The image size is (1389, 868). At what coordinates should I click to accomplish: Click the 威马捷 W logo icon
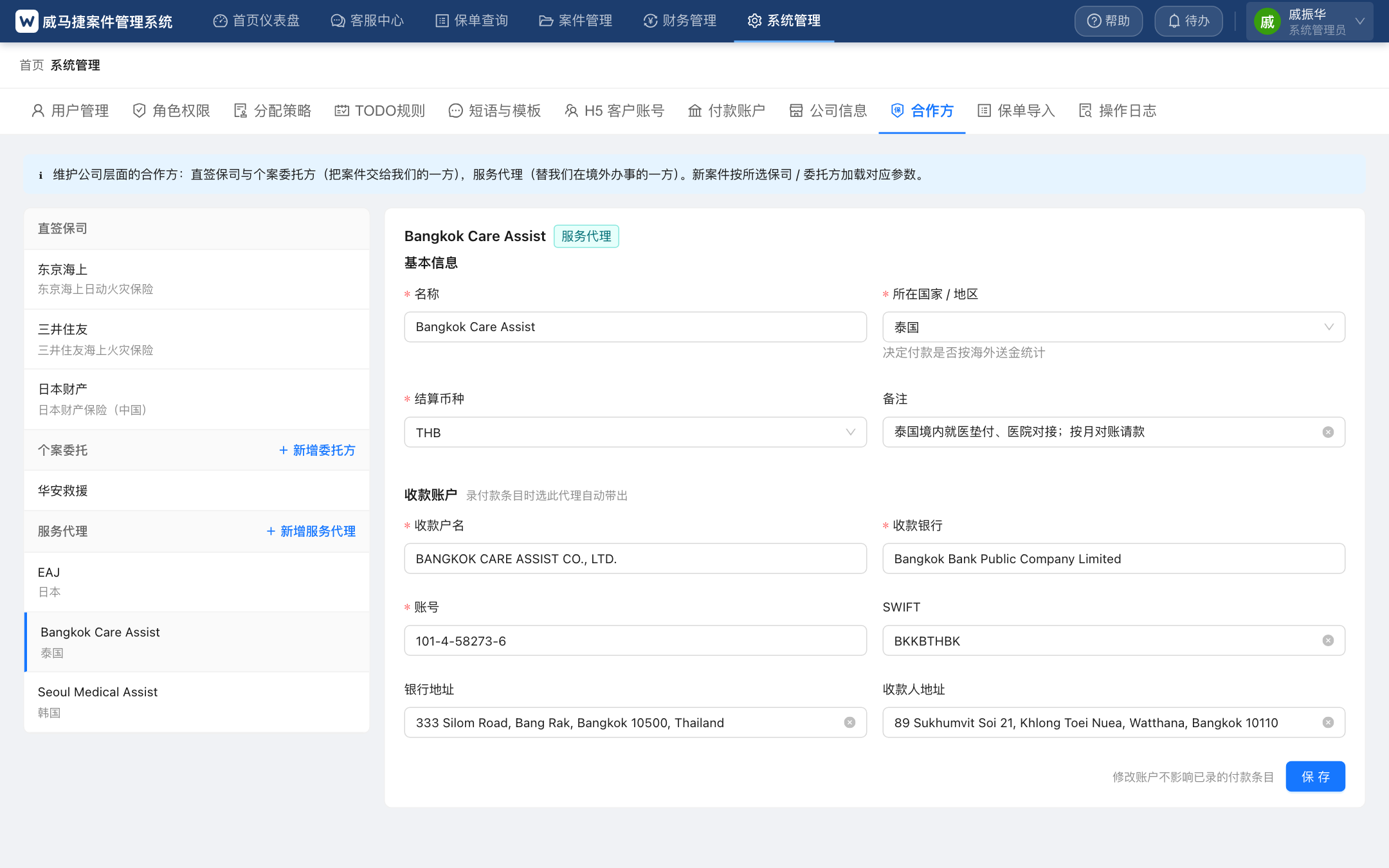pos(27,21)
